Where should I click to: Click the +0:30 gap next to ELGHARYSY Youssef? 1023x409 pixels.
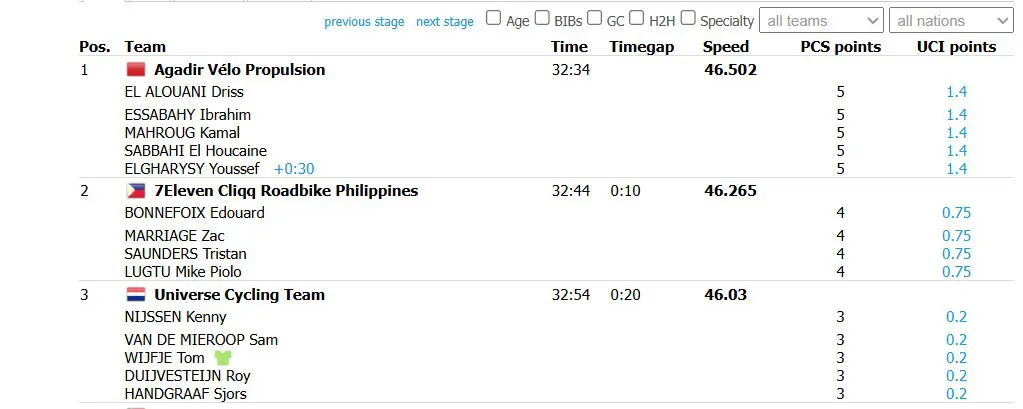click(x=294, y=169)
